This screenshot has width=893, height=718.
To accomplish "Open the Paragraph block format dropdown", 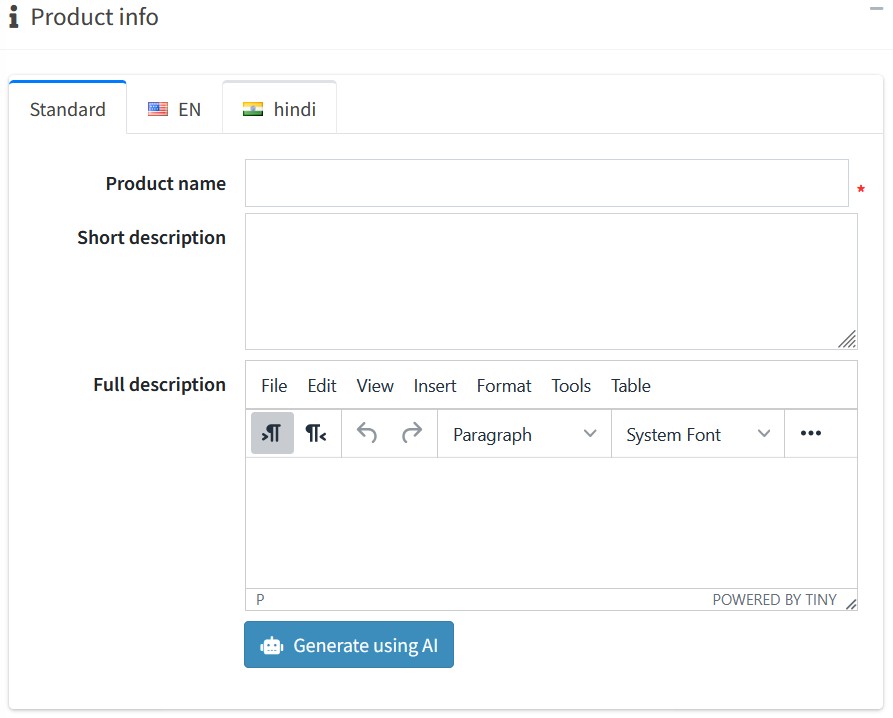I will click(x=525, y=434).
